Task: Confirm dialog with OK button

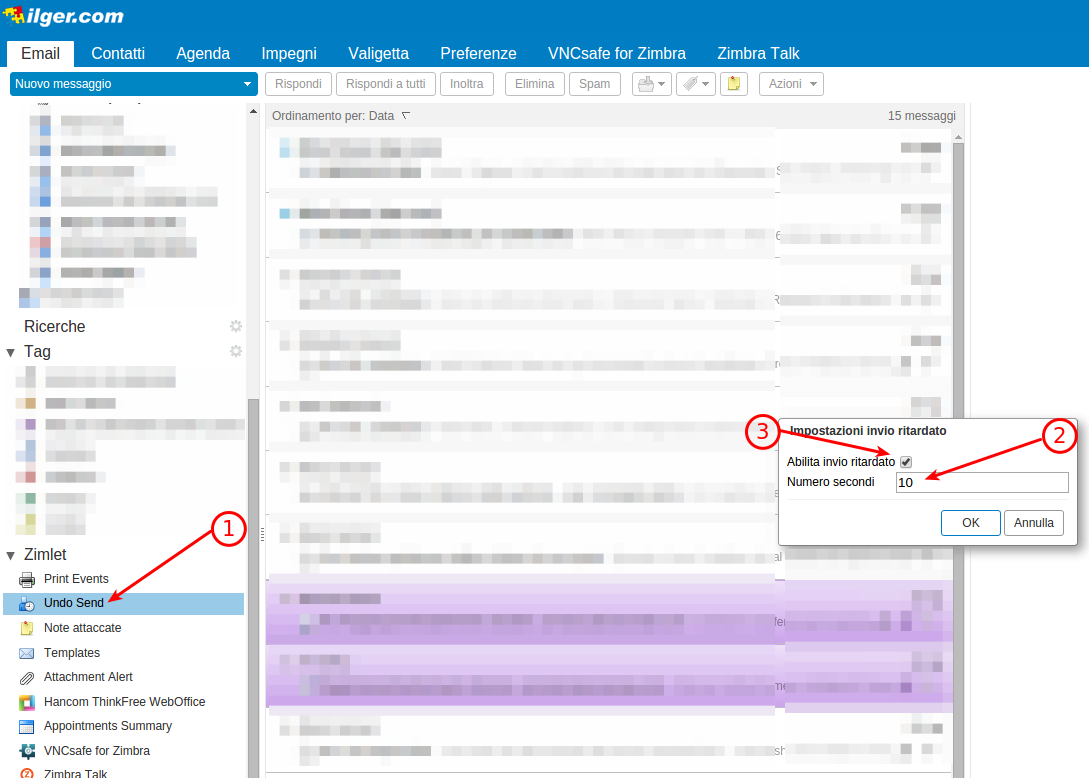Action: tap(970, 523)
